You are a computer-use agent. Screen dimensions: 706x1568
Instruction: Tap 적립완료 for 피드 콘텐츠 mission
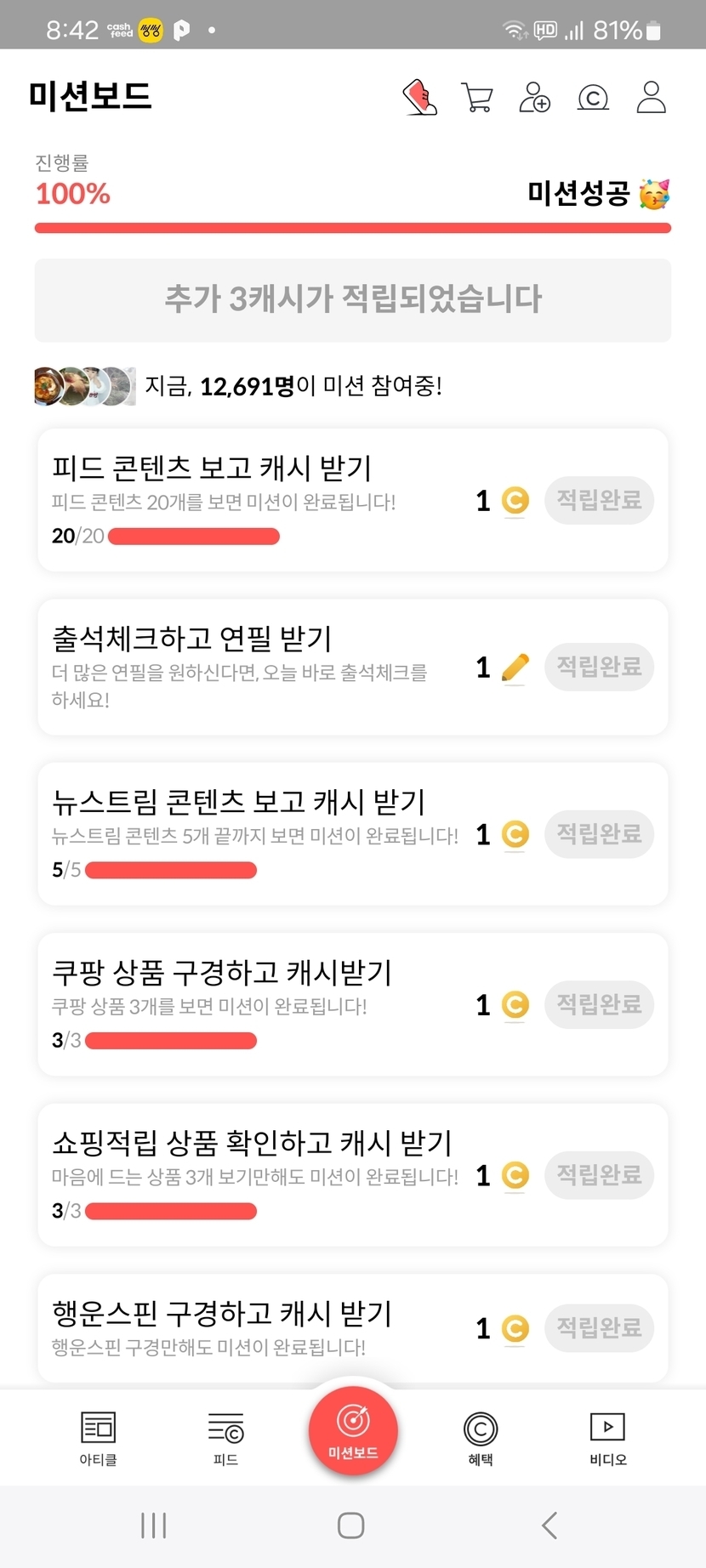coord(599,500)
